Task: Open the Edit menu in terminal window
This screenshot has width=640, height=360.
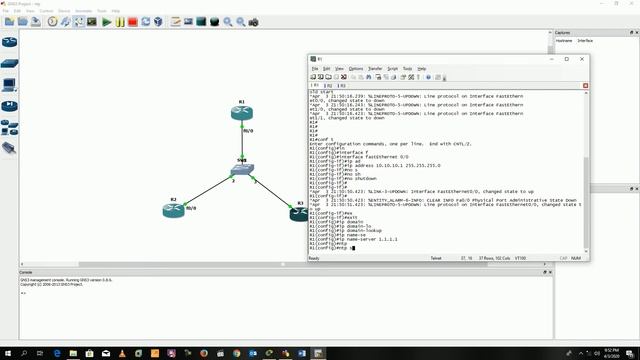Action: [x=327, y=69]
